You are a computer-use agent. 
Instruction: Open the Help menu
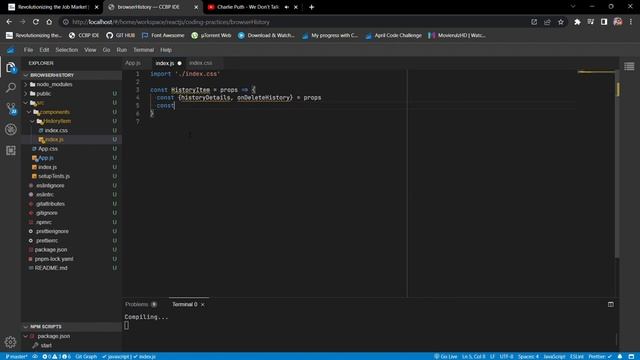click(166, 50)
